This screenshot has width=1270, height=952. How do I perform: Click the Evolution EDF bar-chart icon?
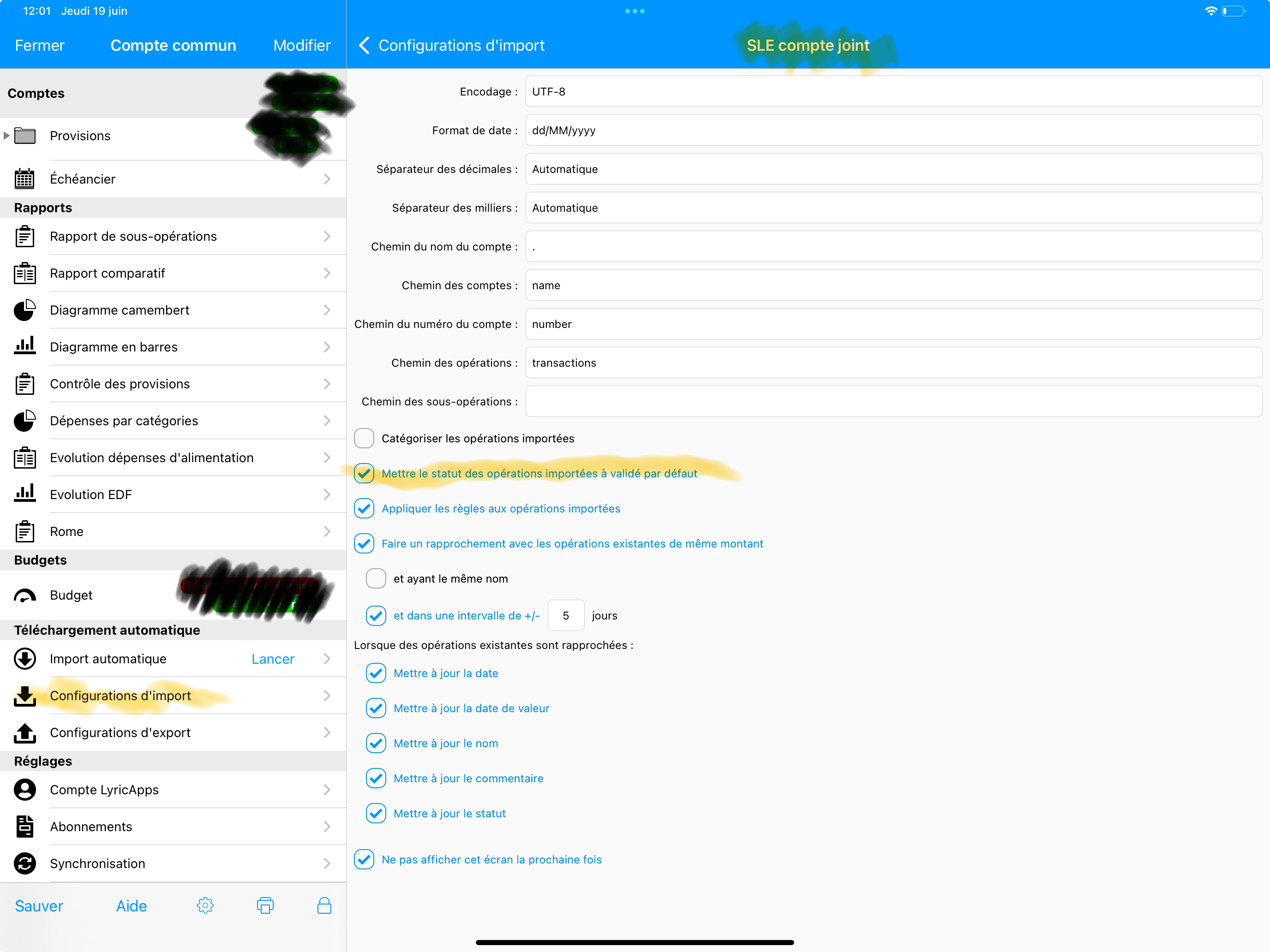pos(24,494)
